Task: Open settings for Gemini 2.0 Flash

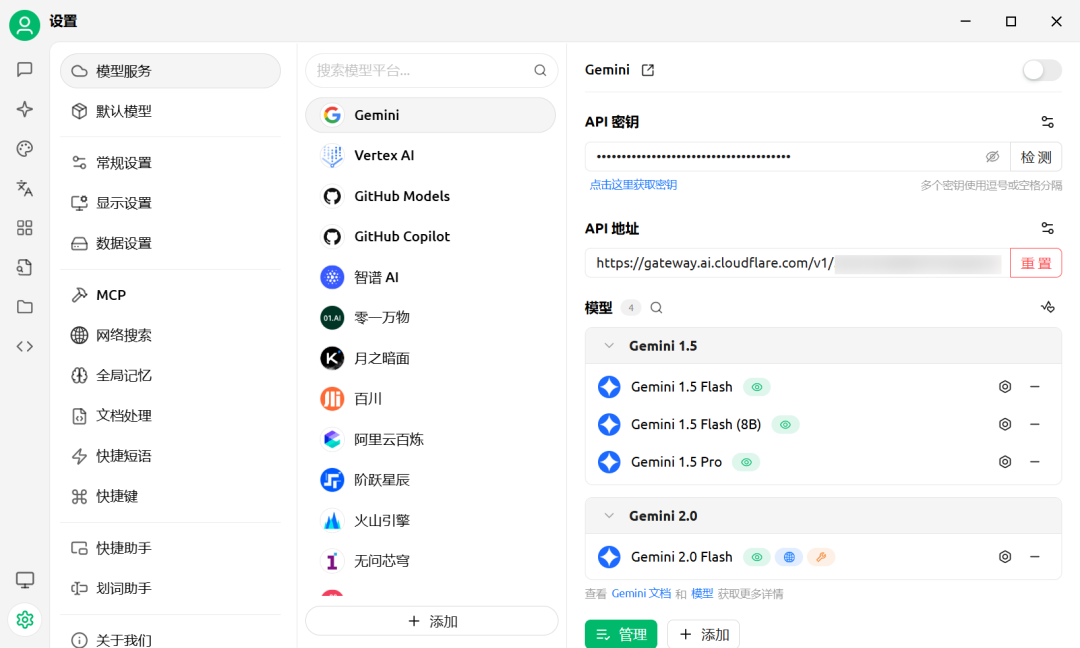Action: click(x=1005, y=556)
